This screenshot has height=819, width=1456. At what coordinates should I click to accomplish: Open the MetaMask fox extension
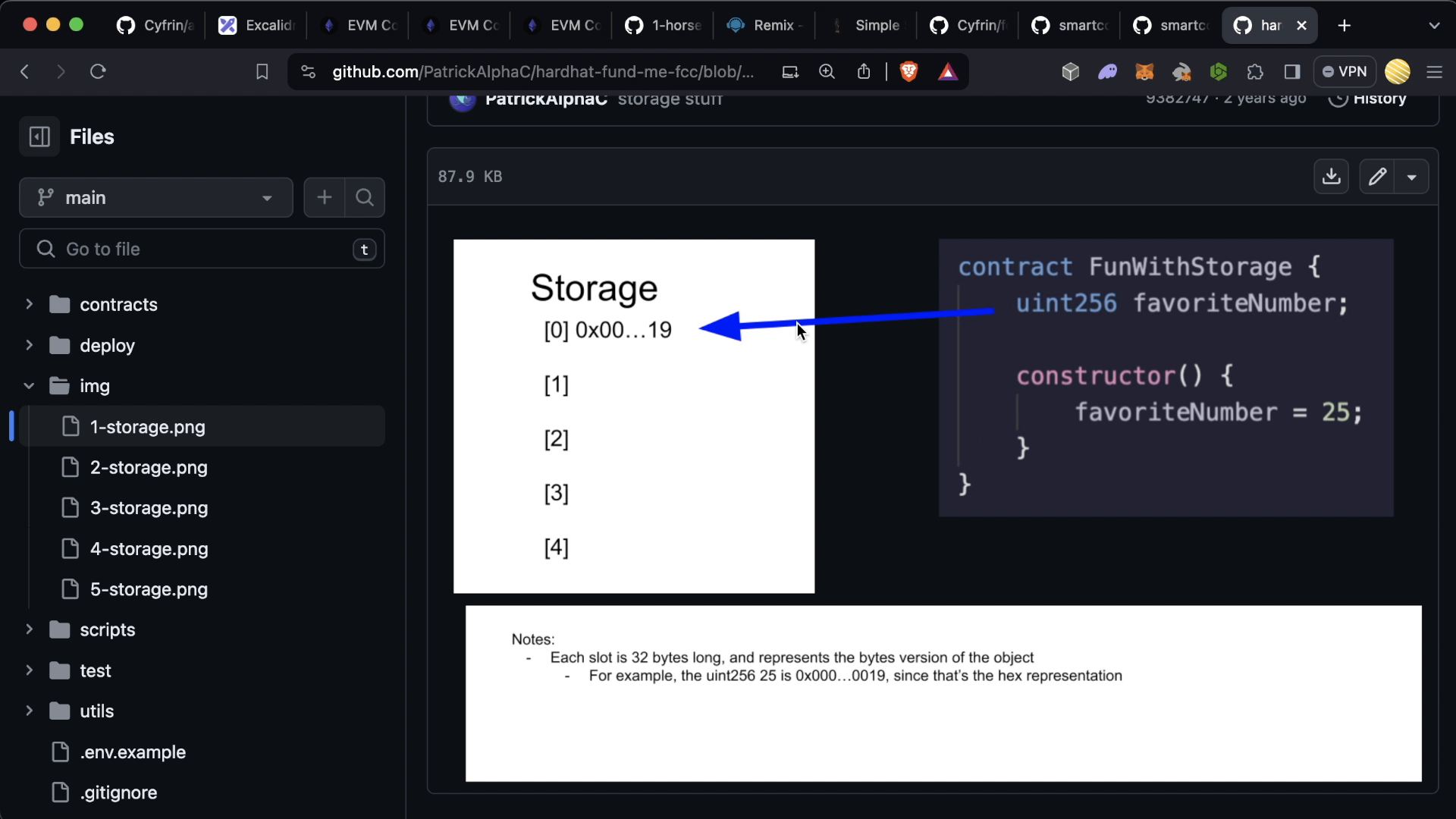click(1144, 72)
